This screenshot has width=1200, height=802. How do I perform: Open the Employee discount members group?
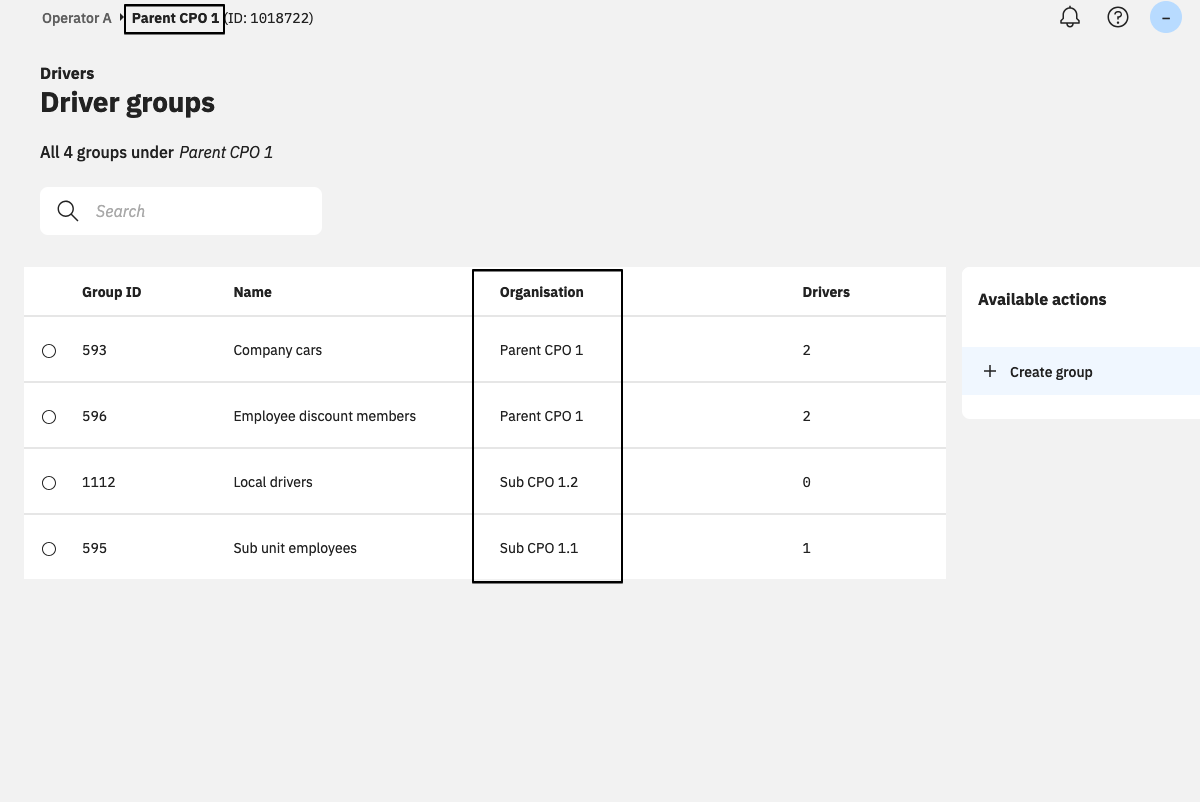click(325, 416)
